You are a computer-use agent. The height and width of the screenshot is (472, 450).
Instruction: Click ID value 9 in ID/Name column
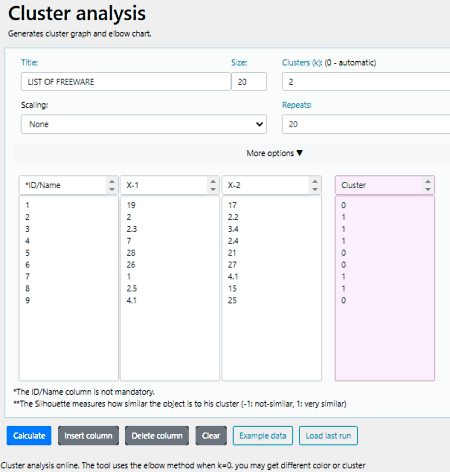[x=27, y=301]
